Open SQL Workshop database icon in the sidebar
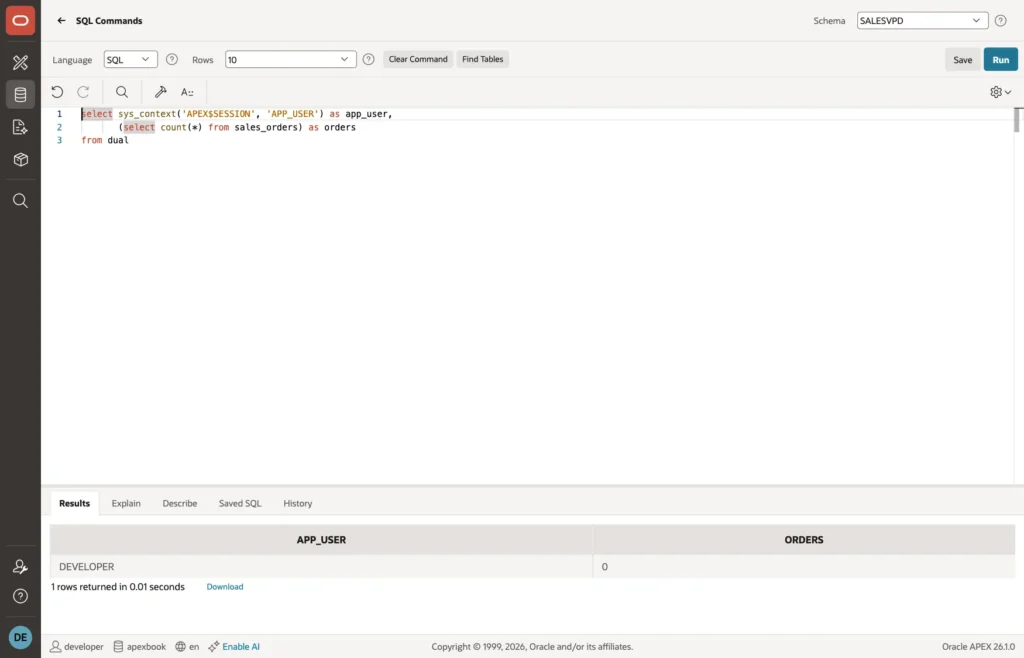 [x=20, y=95]
